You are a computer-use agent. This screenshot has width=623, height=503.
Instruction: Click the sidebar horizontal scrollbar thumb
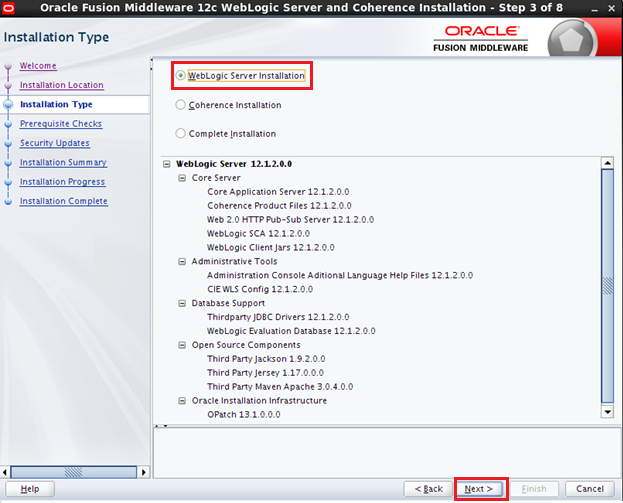pyautogui.click(x=74, y=472)
